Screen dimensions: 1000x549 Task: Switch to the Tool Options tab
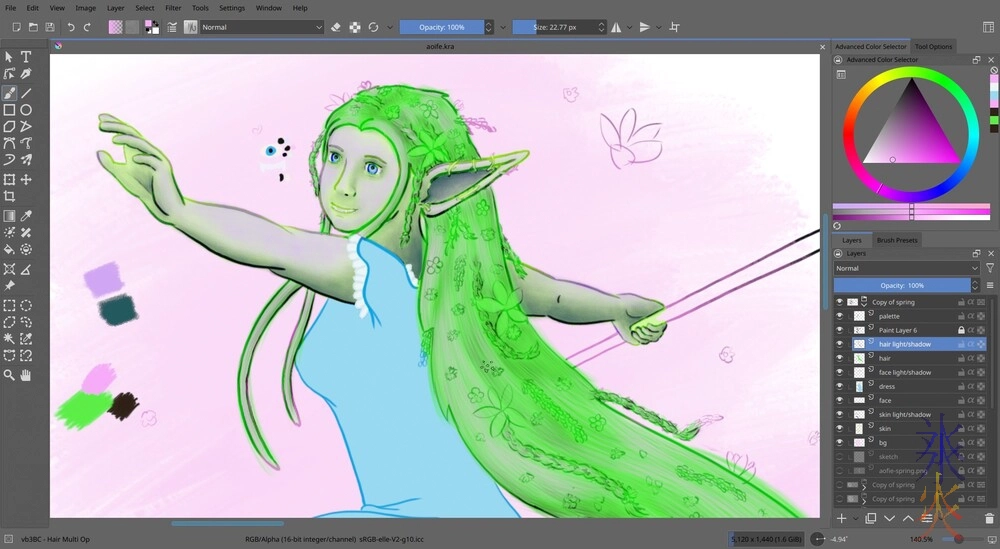click(x=933, y=46)
